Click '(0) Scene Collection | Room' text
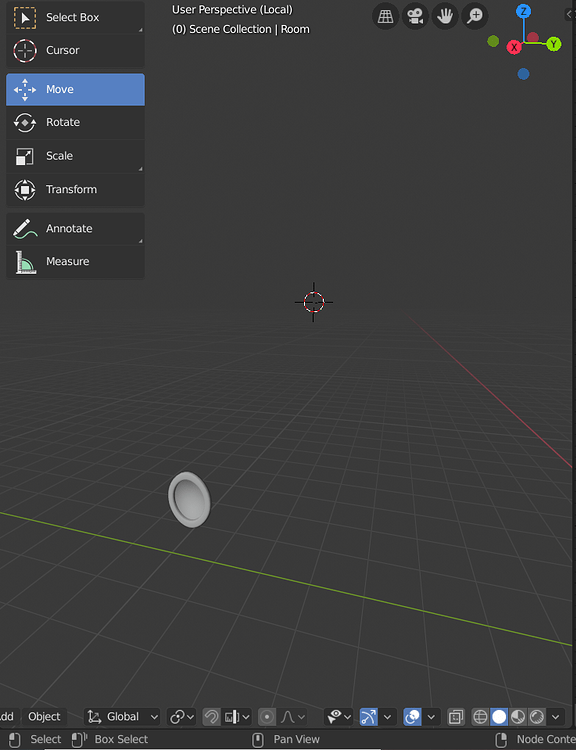The width and height of the screenshot is (576, 750). 241,29
